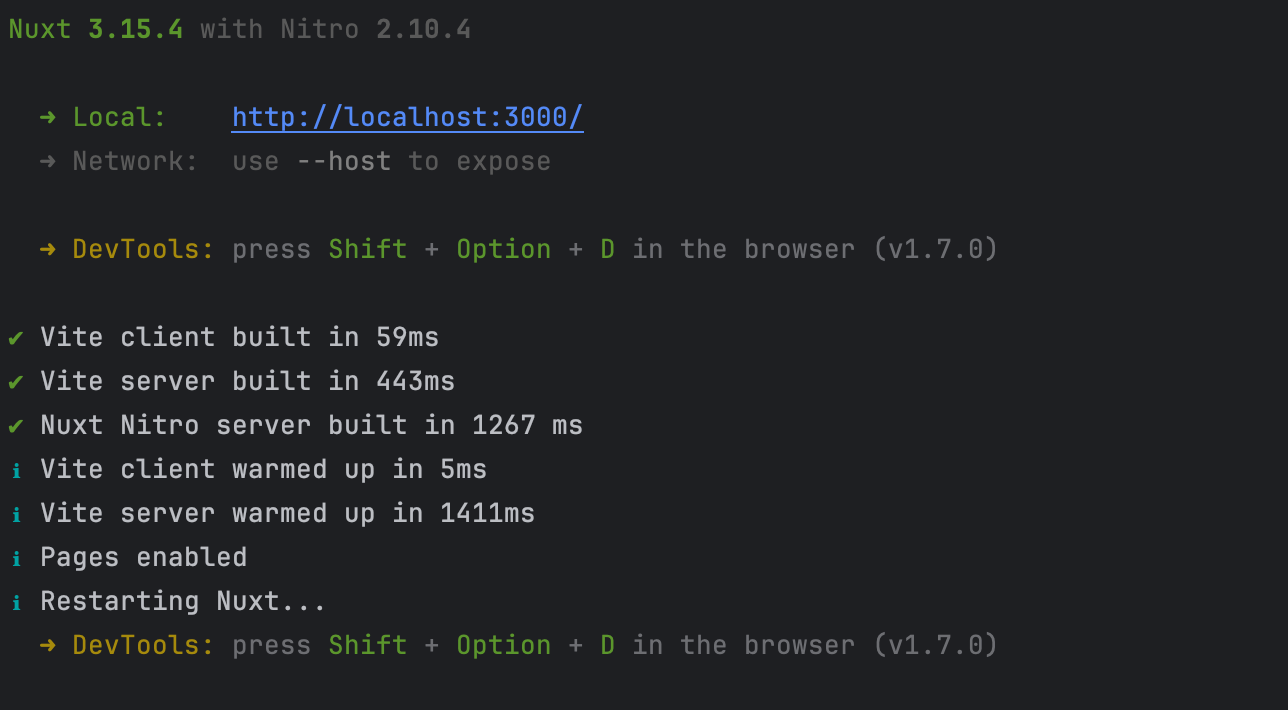Click the yellow arrow before first DevTools line
Image resolution: width=1288 pixels, height=710 pixels.
(48, 250)
